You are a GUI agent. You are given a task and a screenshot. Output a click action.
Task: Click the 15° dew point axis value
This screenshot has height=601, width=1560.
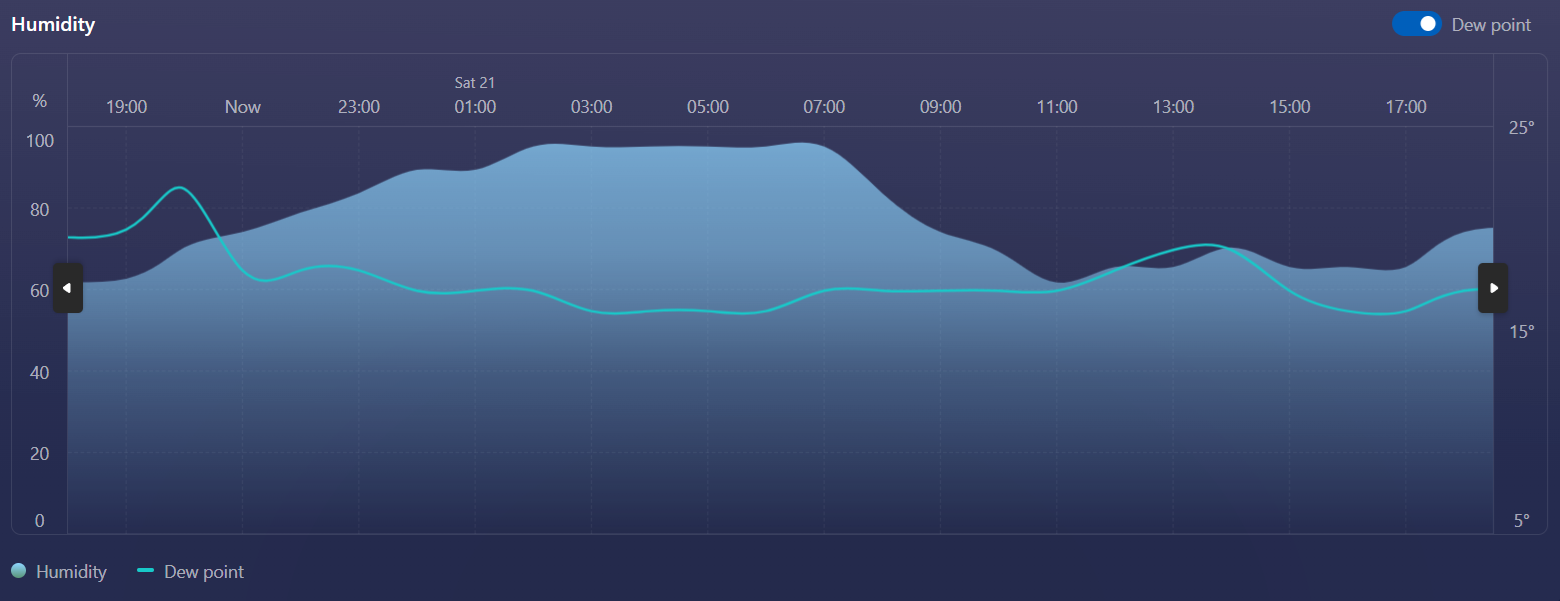(x=1521, y=331)
